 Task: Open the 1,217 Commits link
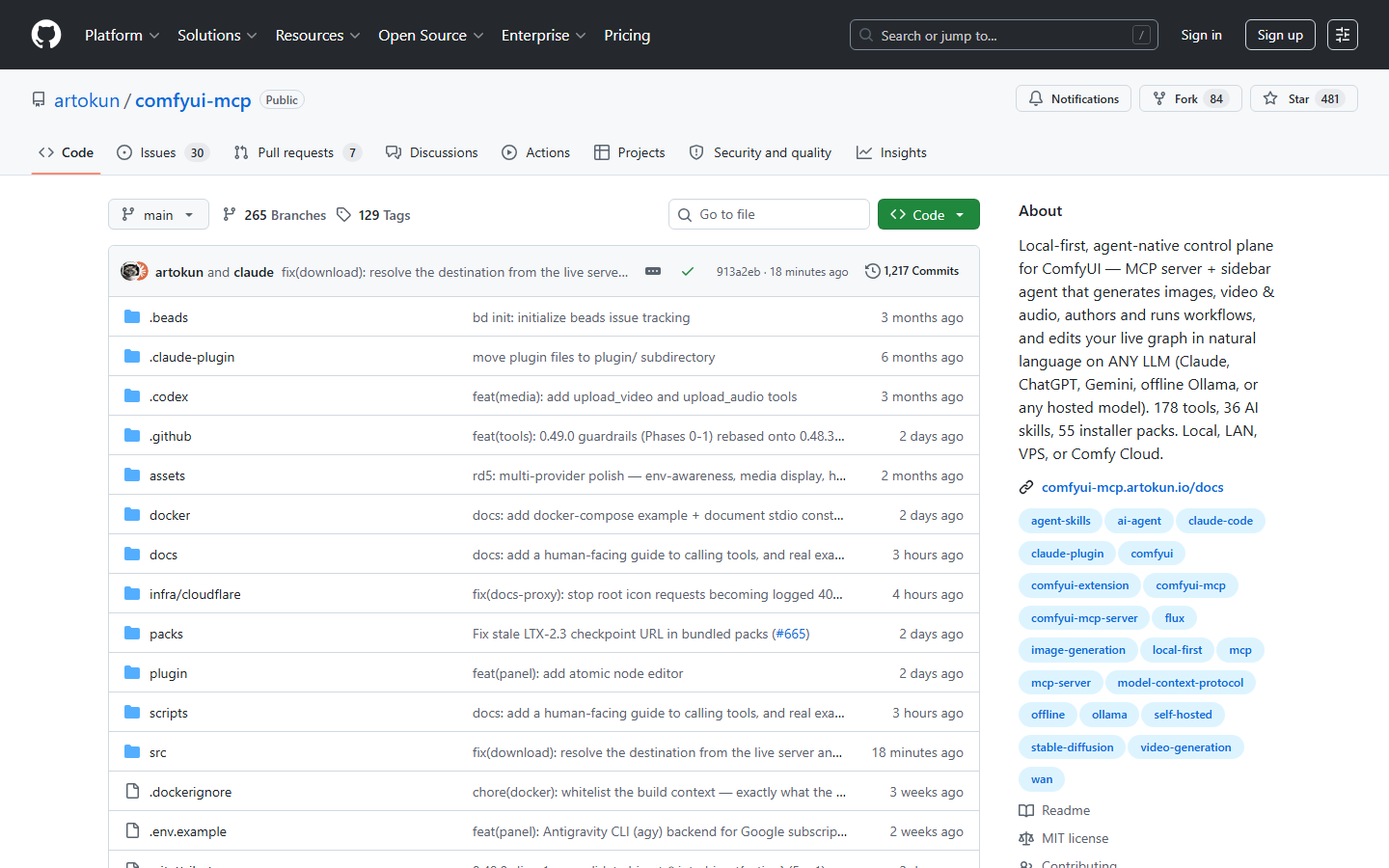point(912,271)
